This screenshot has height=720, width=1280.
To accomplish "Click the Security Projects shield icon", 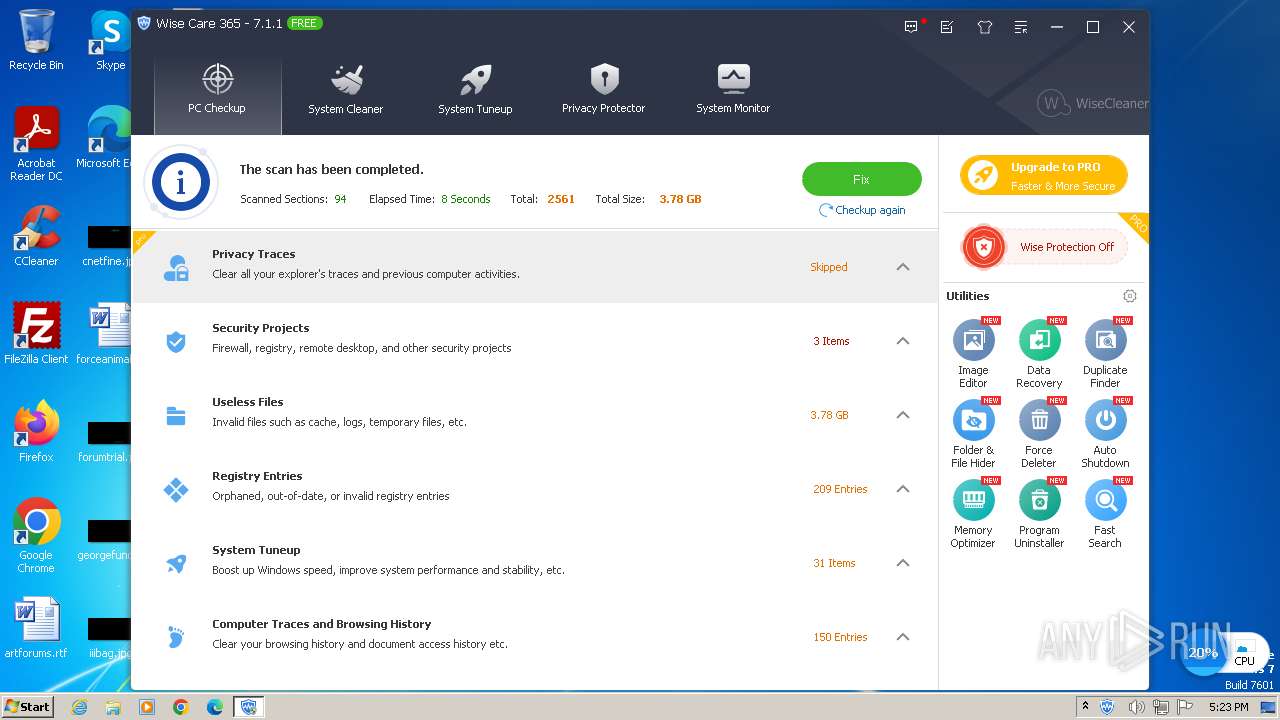I will tap(176, 341).
